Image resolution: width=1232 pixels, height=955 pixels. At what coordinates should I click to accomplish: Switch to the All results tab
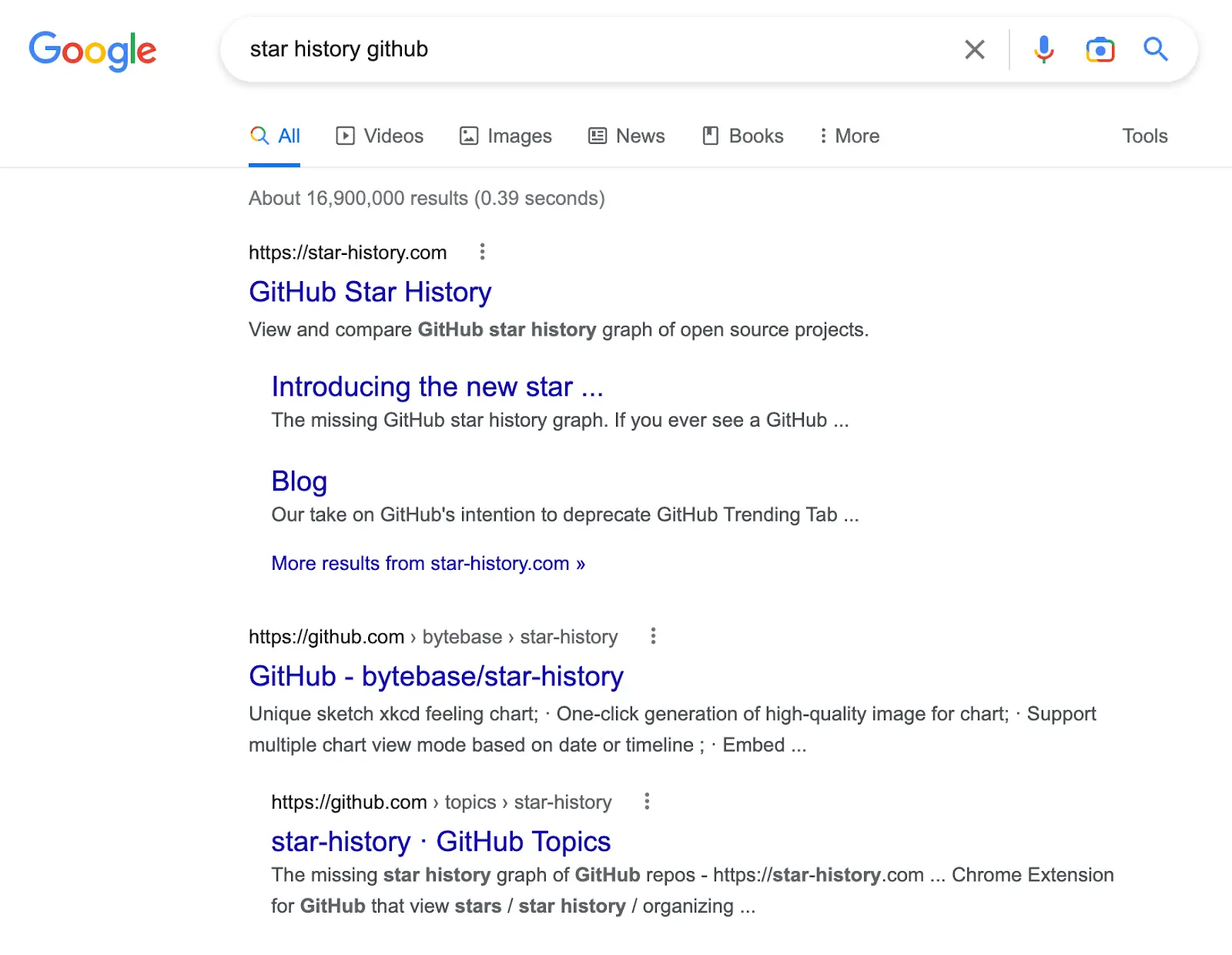(x=275, y=136)
